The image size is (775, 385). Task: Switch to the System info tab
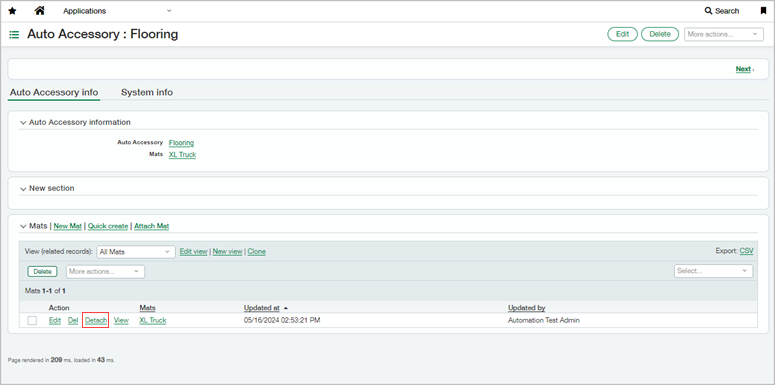[147, 92]
